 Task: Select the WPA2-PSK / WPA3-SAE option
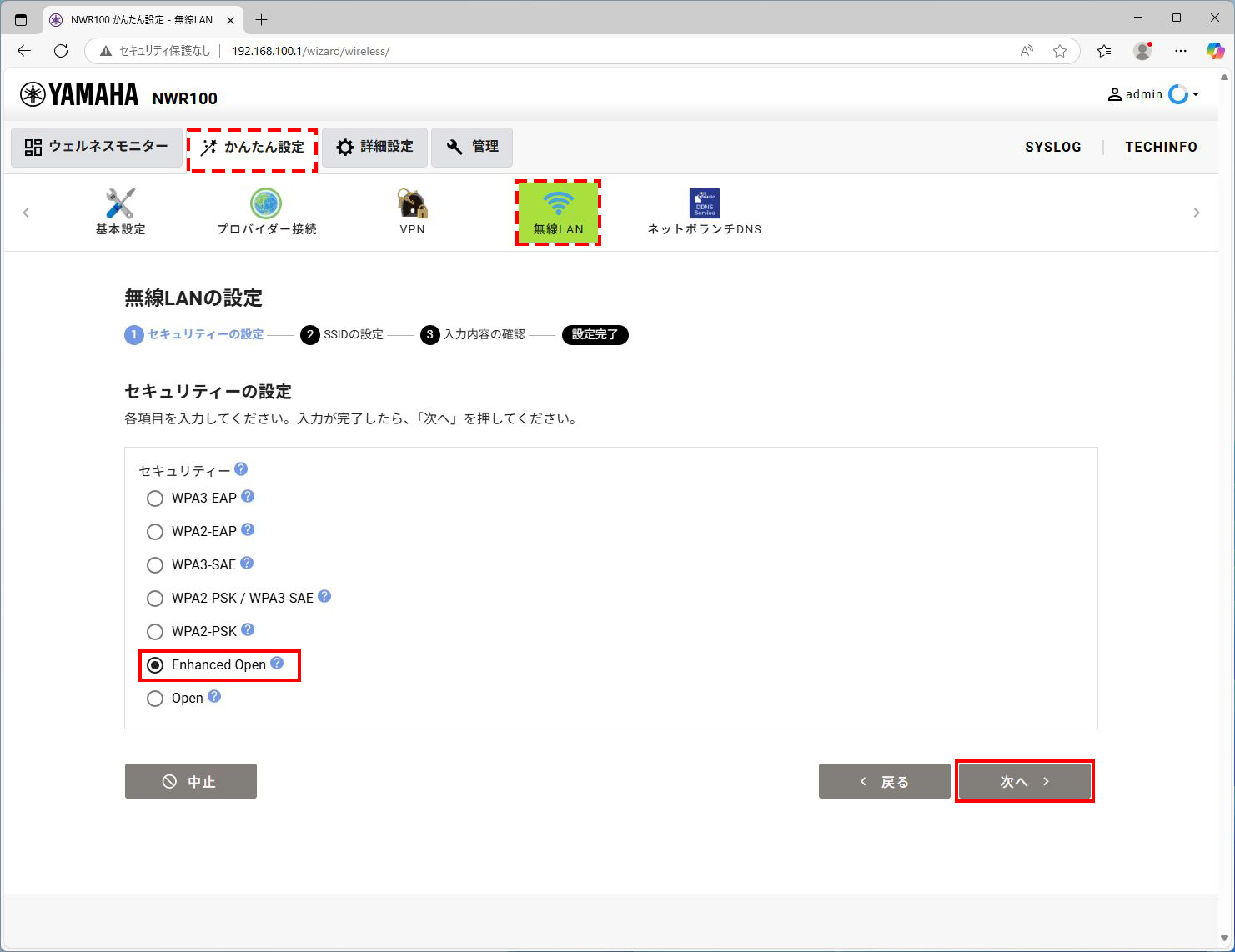[155, 599]
